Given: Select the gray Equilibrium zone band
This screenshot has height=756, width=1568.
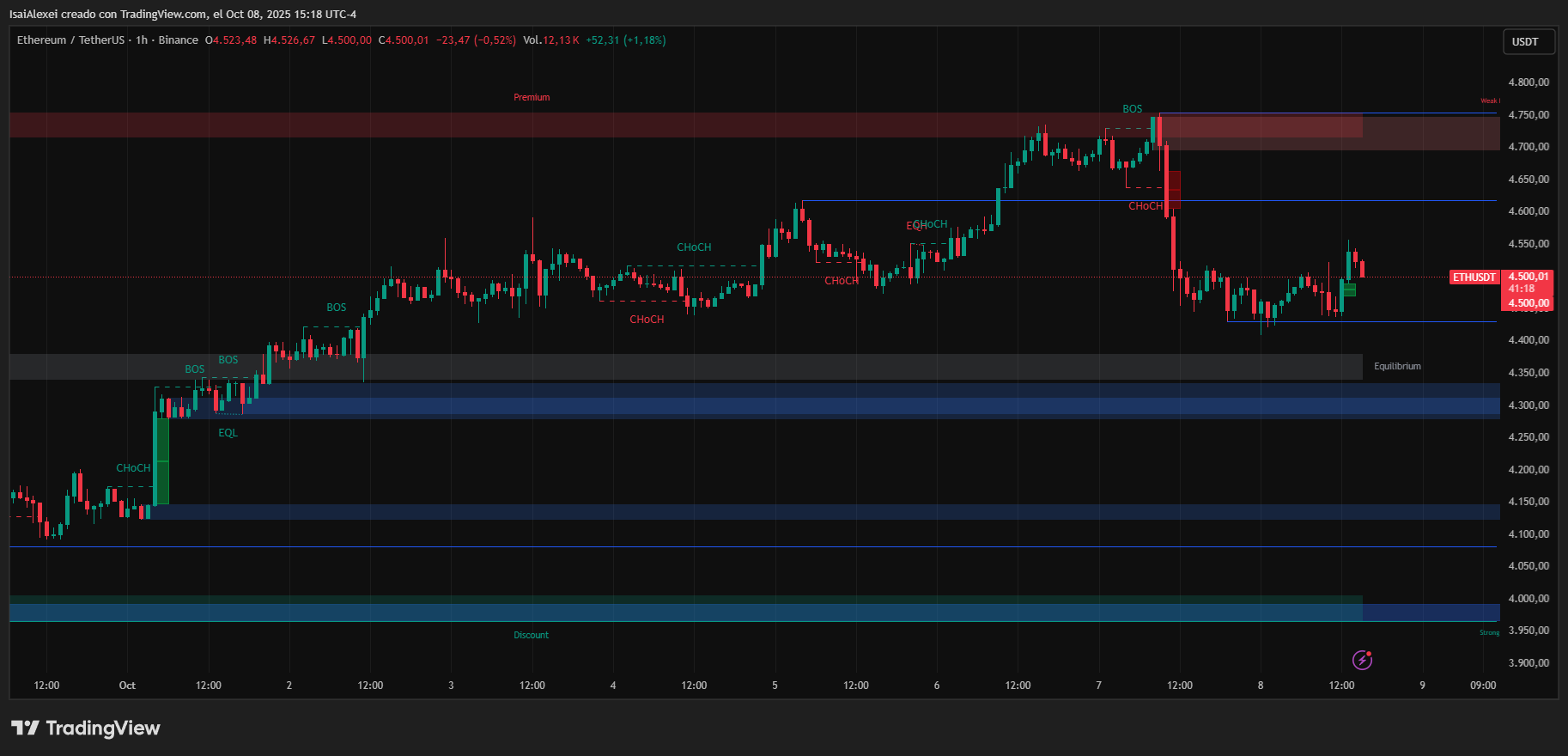Looking at the screenshot, I should [687, 367].
